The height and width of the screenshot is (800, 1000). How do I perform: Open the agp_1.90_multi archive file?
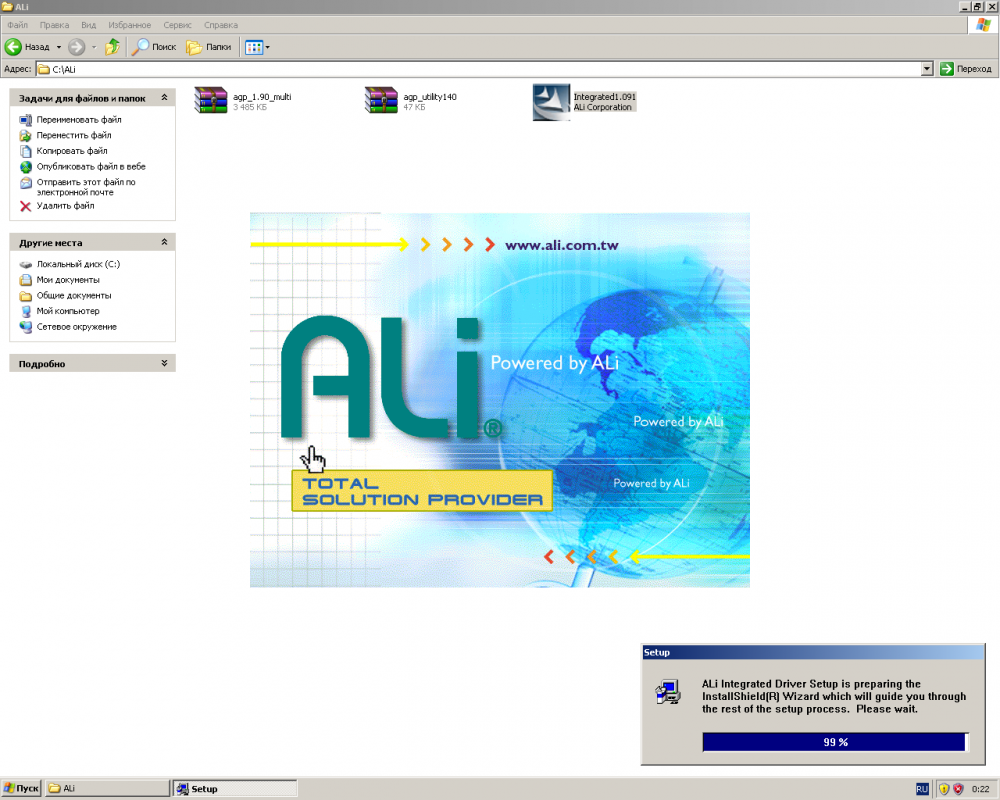tap(211, 101)
